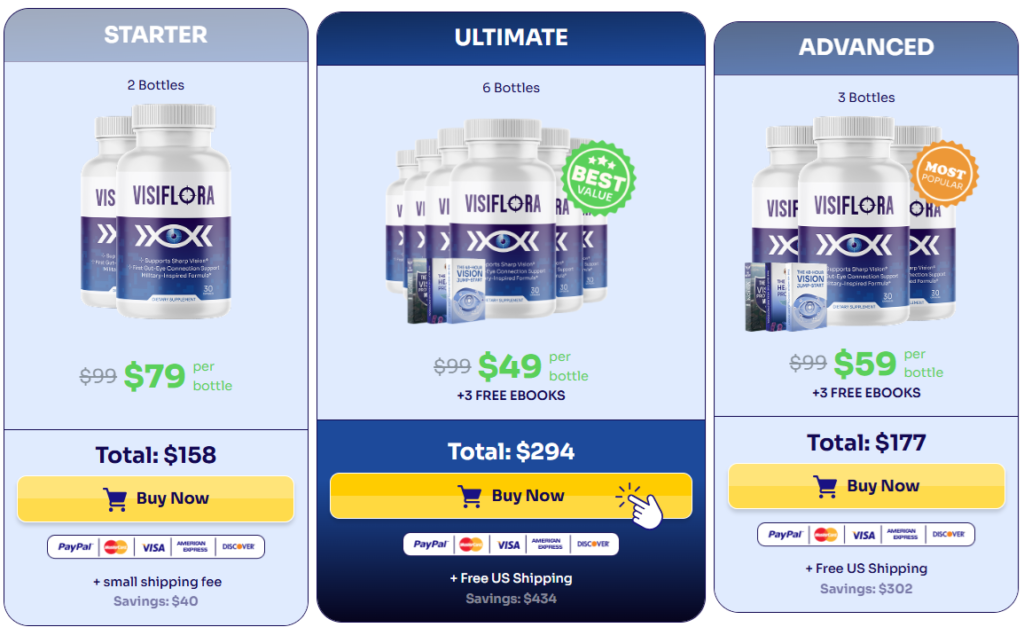1024x635 pixels.
Task: Click Buy Now in Ultimate plan
Action: click(511, 496)
